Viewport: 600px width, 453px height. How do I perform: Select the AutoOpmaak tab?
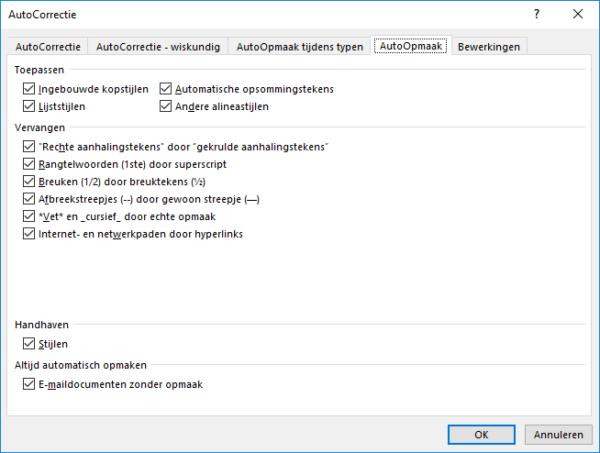(411, 46)
